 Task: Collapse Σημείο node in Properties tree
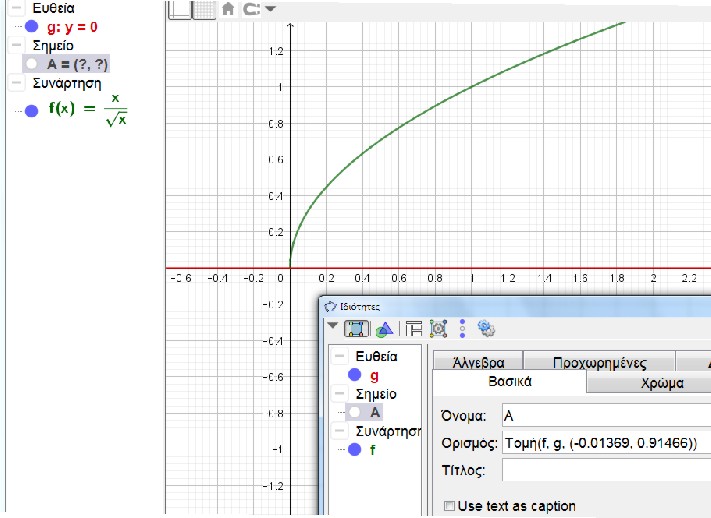[x=339, y=393]
